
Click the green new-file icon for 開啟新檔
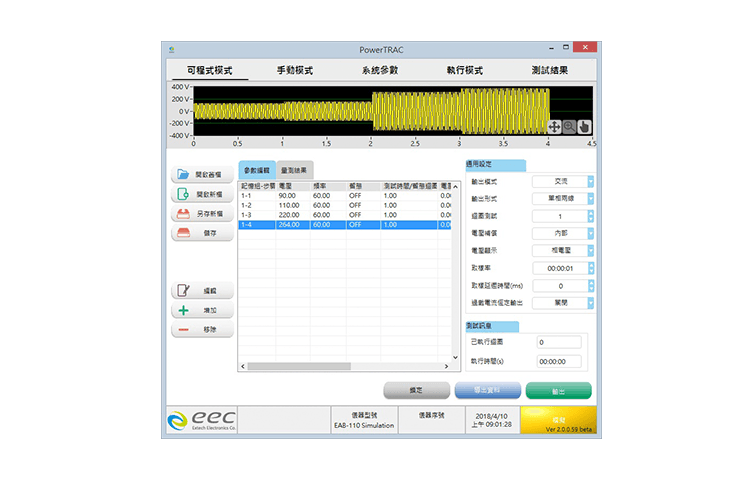tap(183, 194)
